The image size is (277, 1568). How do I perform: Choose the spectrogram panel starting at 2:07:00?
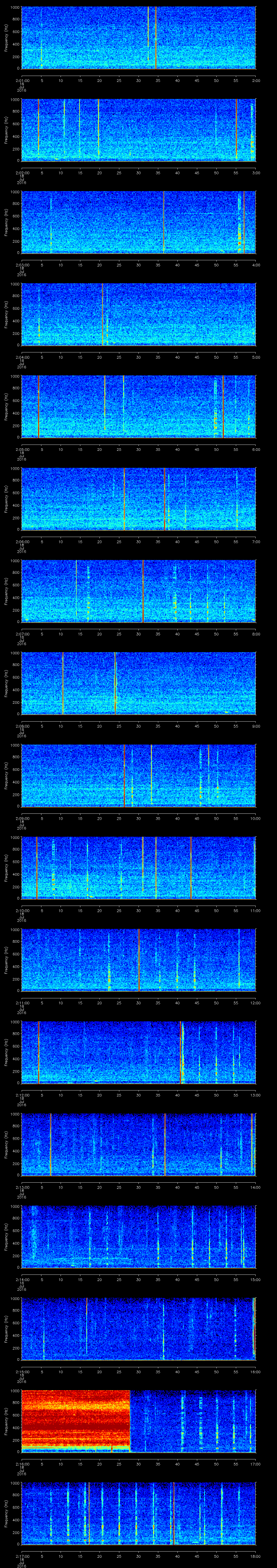click(x=139, y=591)
